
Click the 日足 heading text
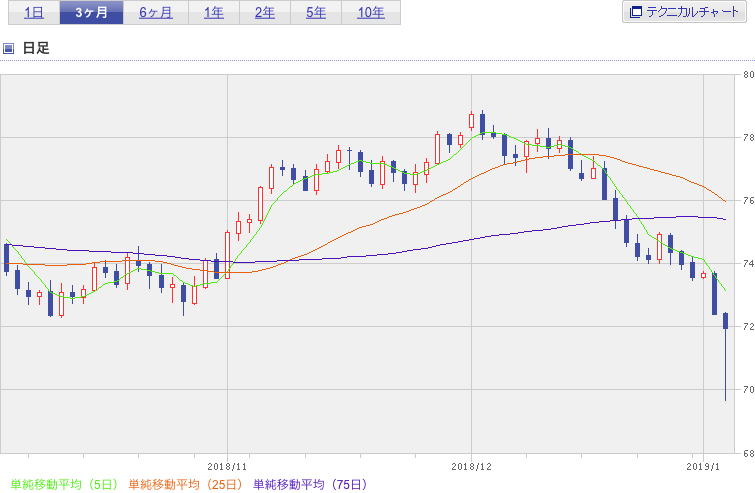click(x=36, y=48)
